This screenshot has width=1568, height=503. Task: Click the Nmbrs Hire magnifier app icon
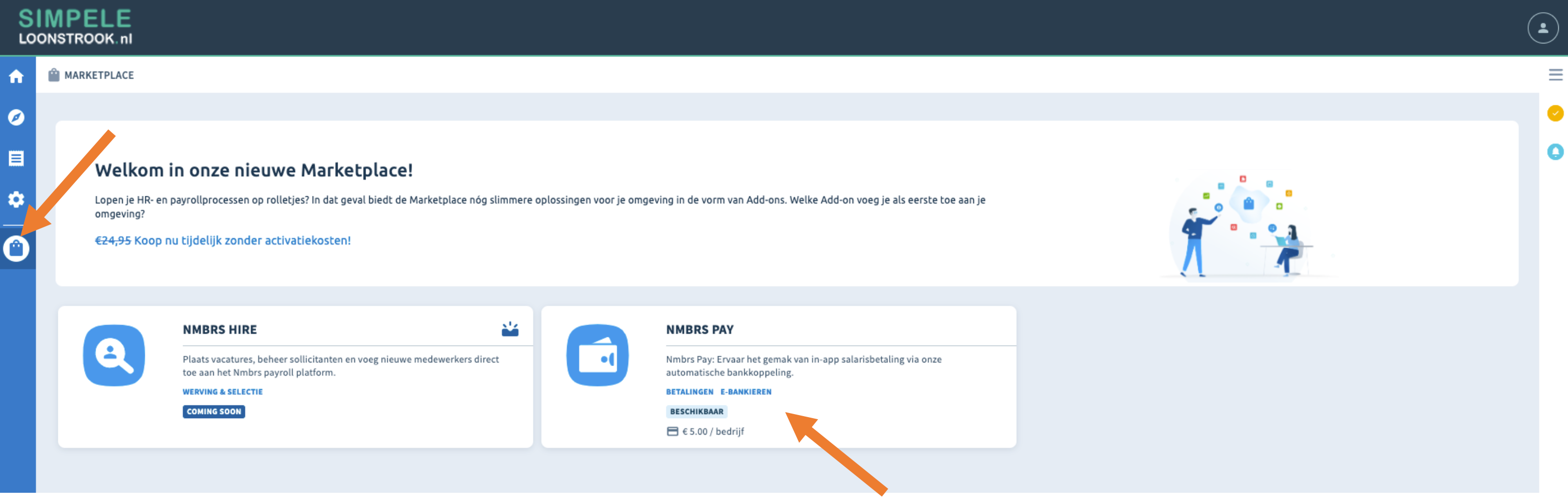(114, 356)
